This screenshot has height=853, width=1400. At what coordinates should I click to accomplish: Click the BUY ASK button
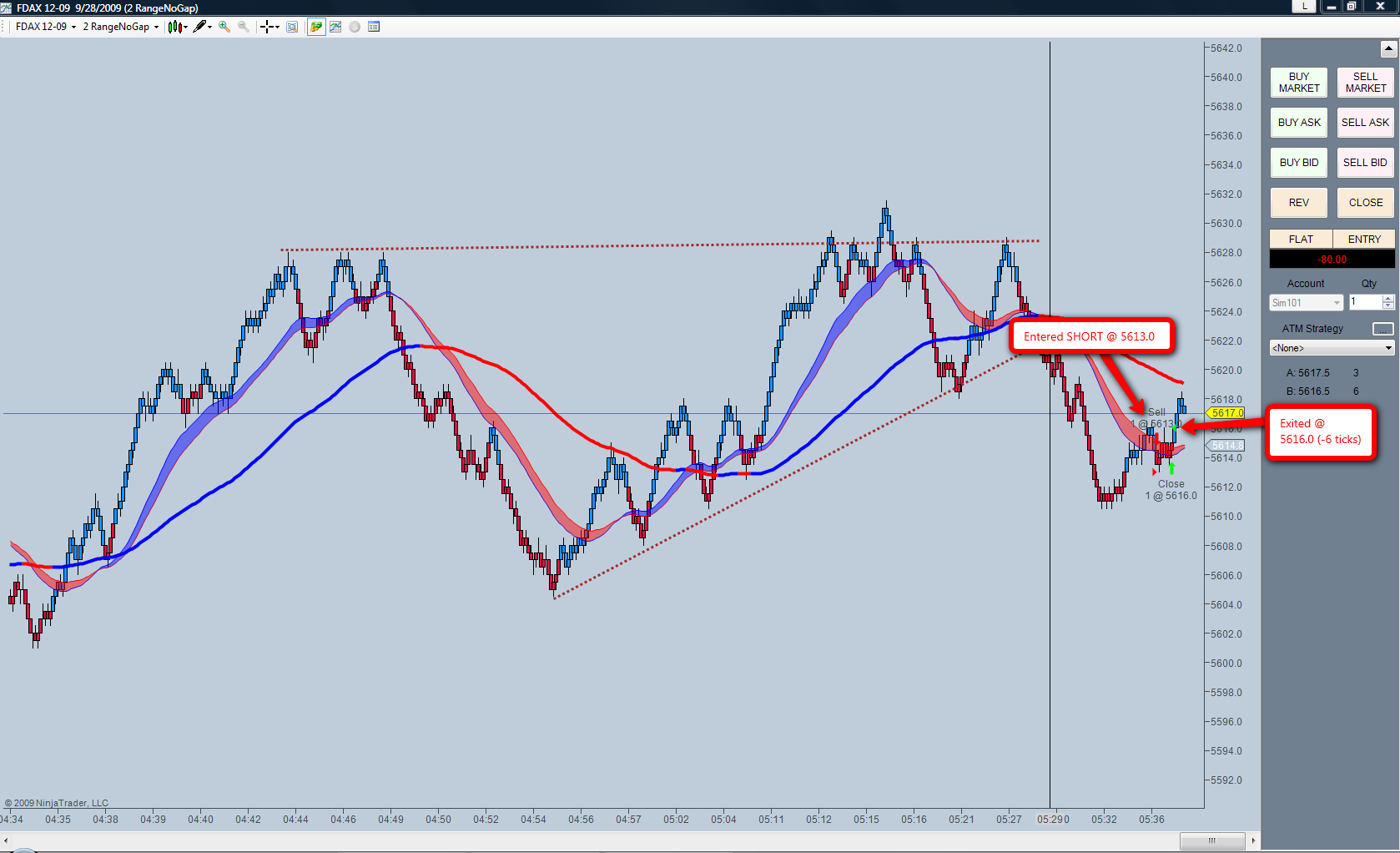pyautogui.click(x=1299, y=123)
